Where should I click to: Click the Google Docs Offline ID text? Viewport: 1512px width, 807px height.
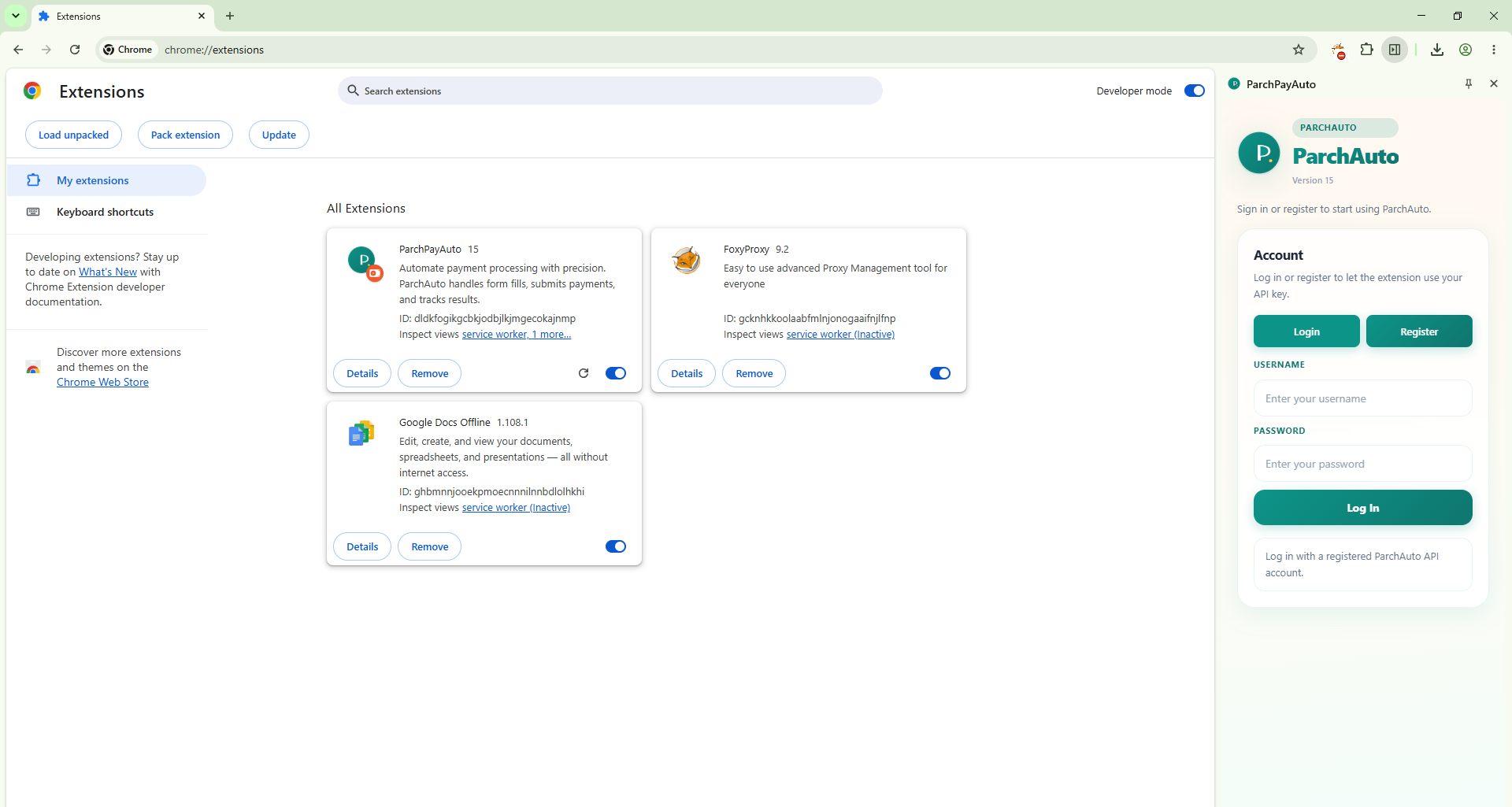coord(491,491)
